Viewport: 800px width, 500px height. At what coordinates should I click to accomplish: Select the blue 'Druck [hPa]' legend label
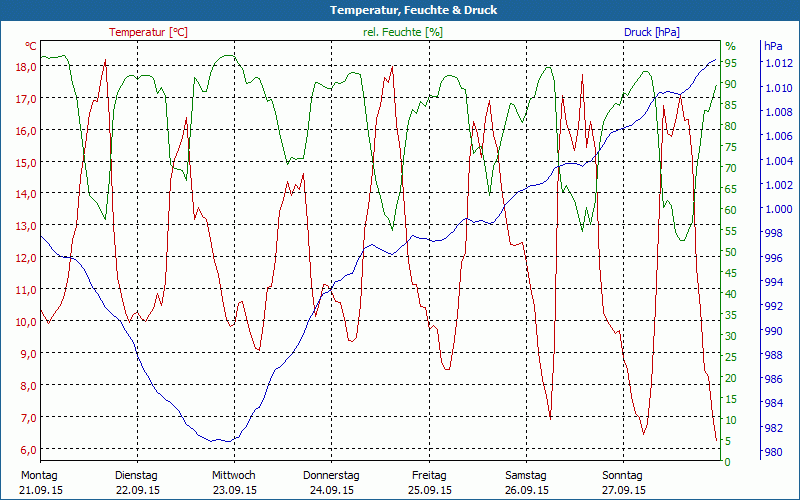[x=652, y=32]
